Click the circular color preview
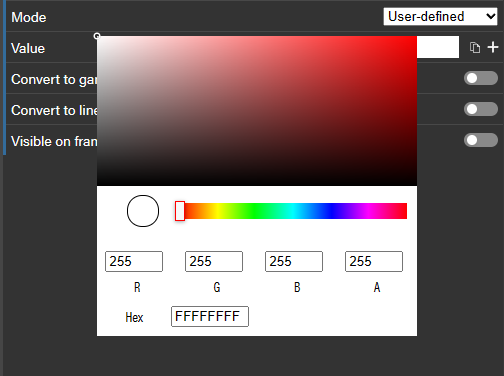 [143, 211]
